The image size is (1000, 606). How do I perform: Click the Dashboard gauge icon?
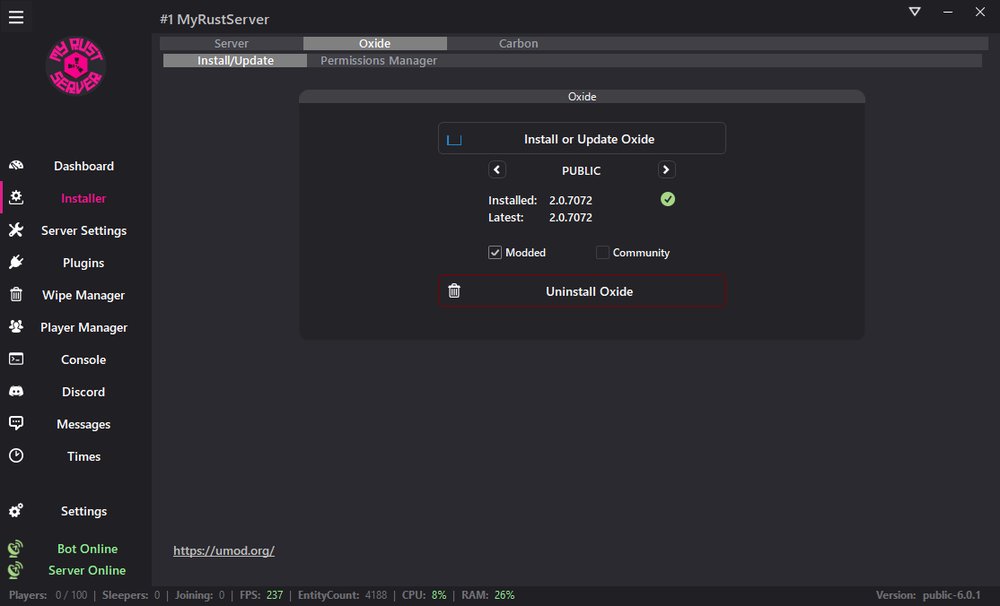16,165
